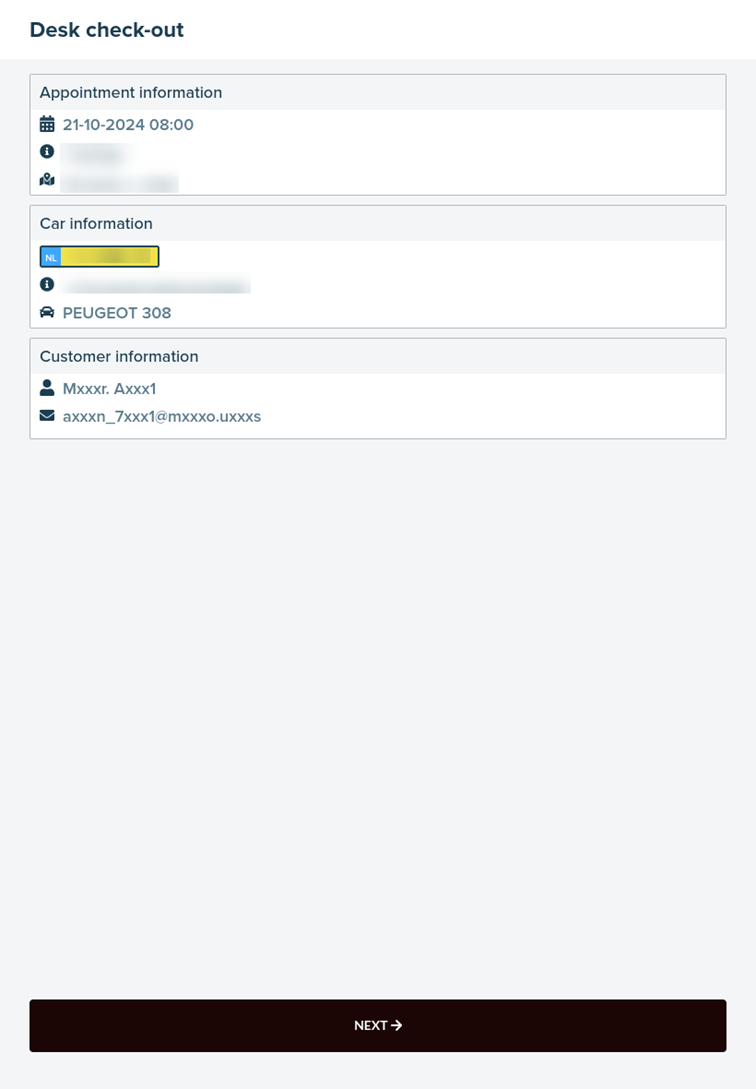Screen dimensions: 756x1089
Task: Click the car icon beside PEUGEOT 308
Action: tap(47, 313)
